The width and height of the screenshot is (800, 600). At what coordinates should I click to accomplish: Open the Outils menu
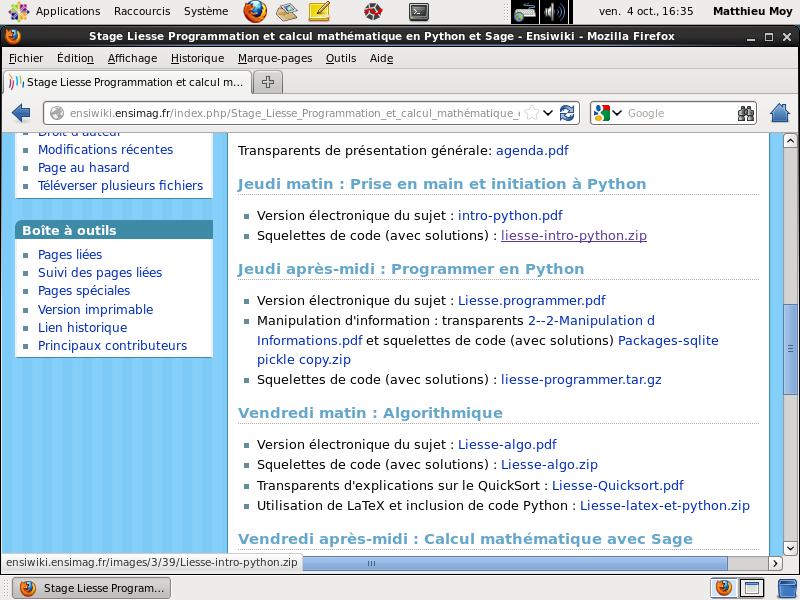point(341,58)
